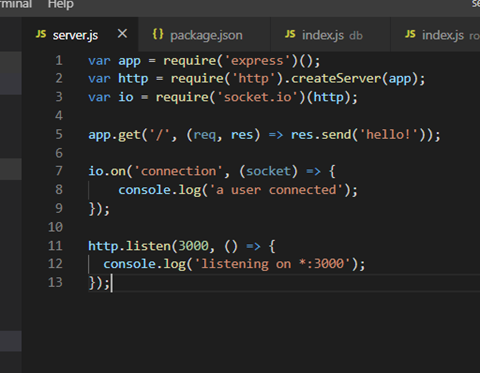This screenshot has width=480, height=373.
Task: Click the 'connection' string on line 7
Action: pos(179,171)
